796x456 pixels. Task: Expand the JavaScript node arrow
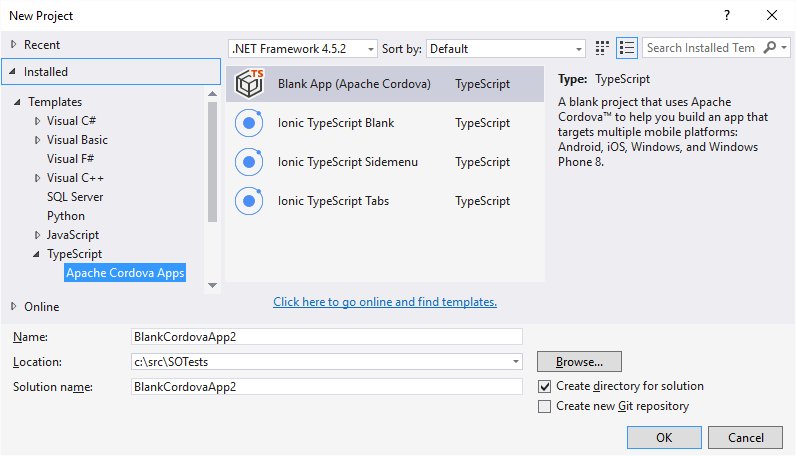click(x=37, y=235)
